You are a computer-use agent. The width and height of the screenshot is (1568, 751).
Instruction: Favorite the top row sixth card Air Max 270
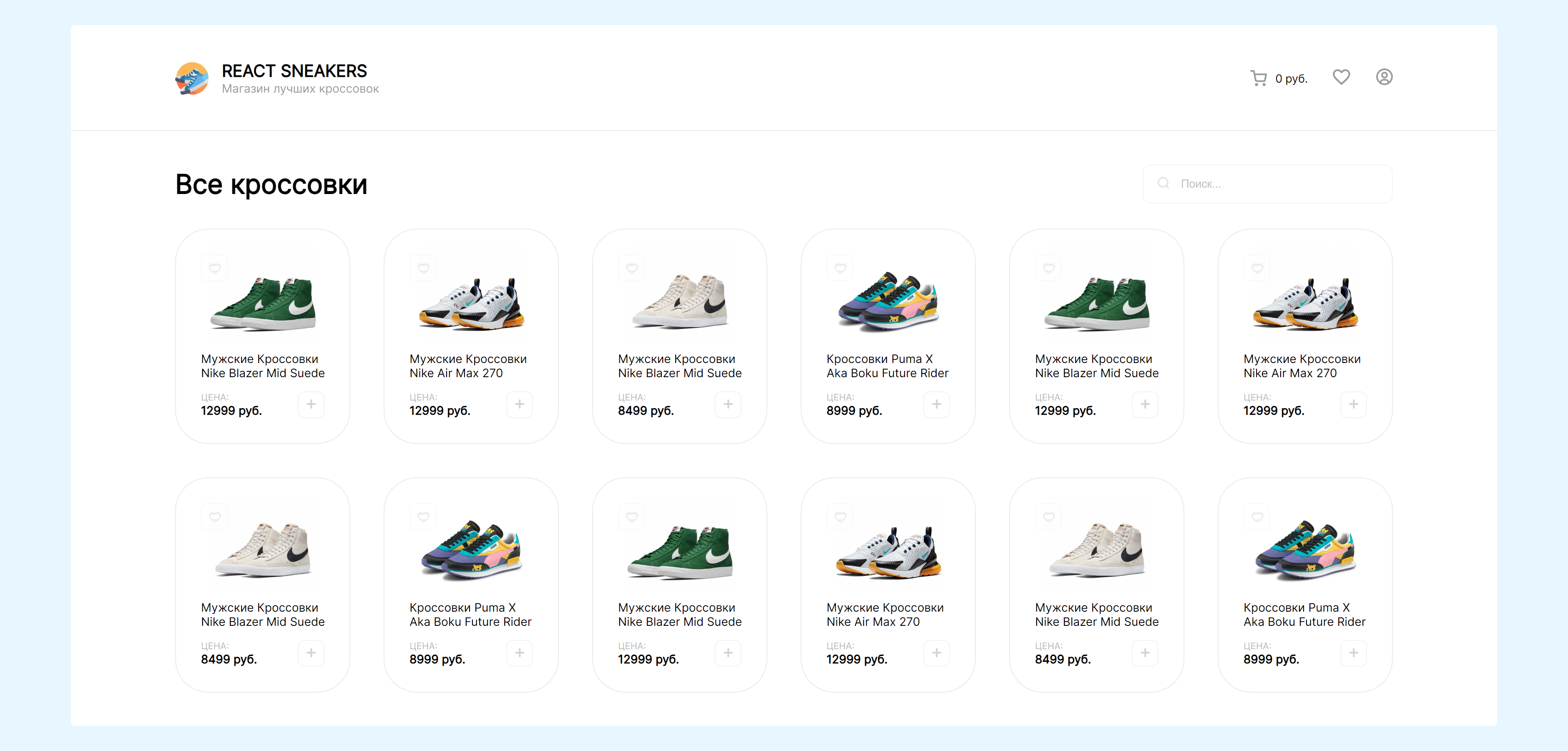(x=1257, y=268)
